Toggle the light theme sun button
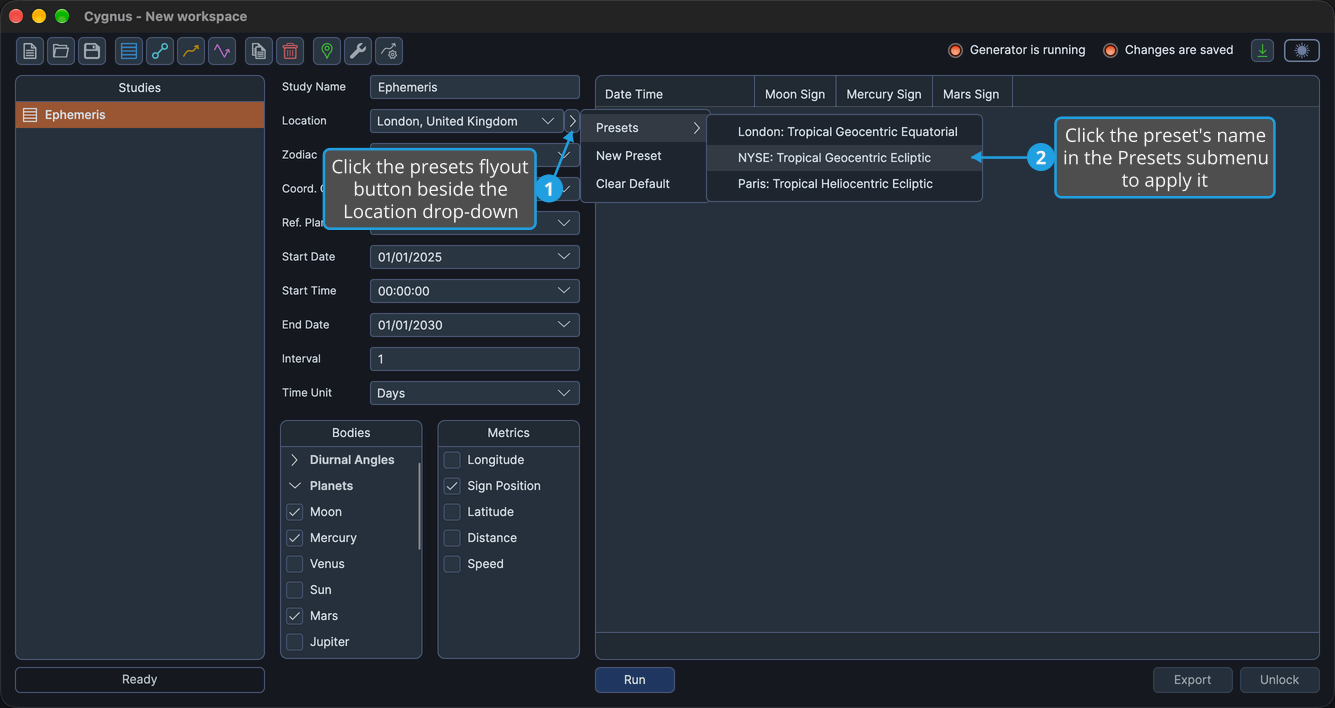Viewport: 1335px width, 708px height. click(x=1302, y=51)
